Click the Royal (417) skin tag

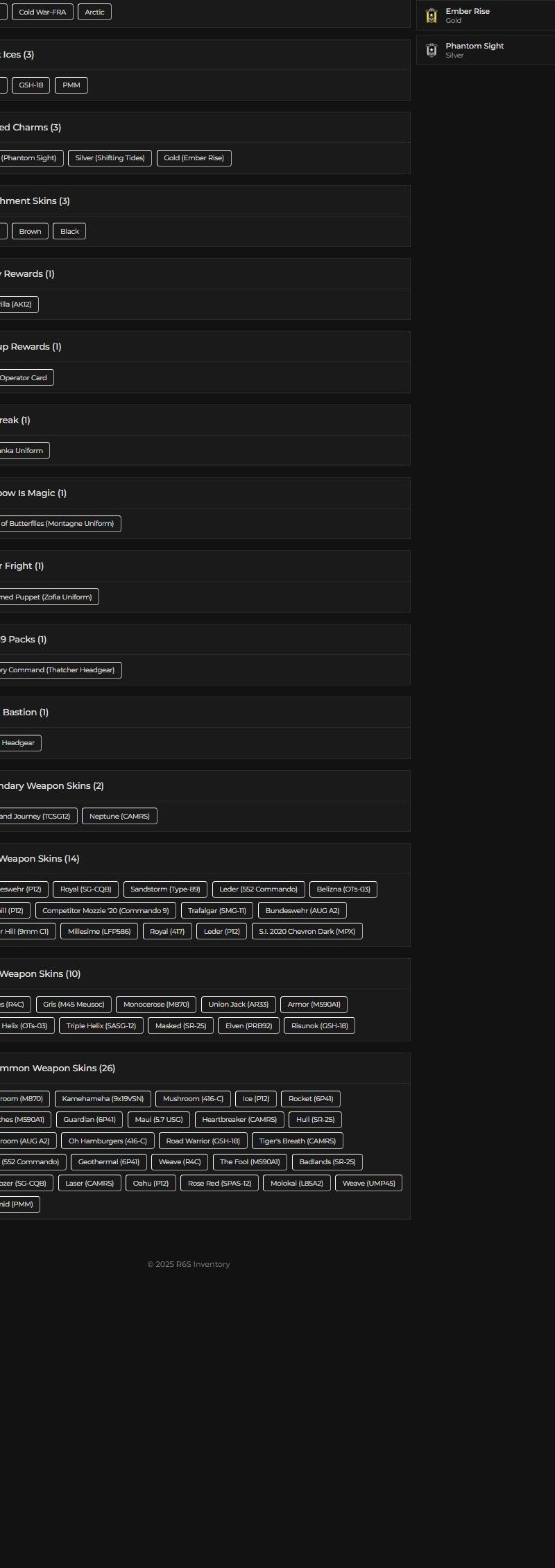click(167, 931)
